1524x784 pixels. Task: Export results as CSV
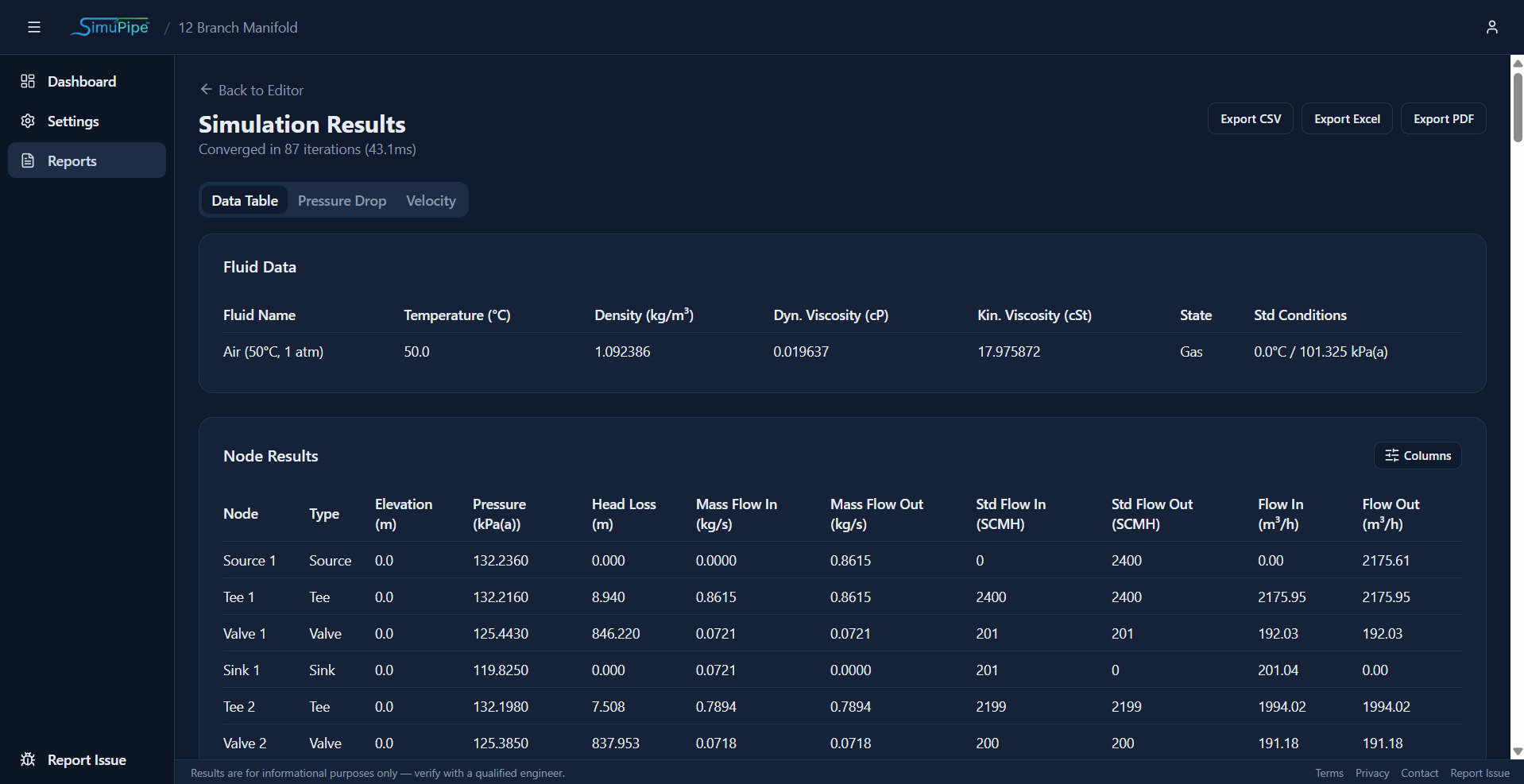[1250, 118]
